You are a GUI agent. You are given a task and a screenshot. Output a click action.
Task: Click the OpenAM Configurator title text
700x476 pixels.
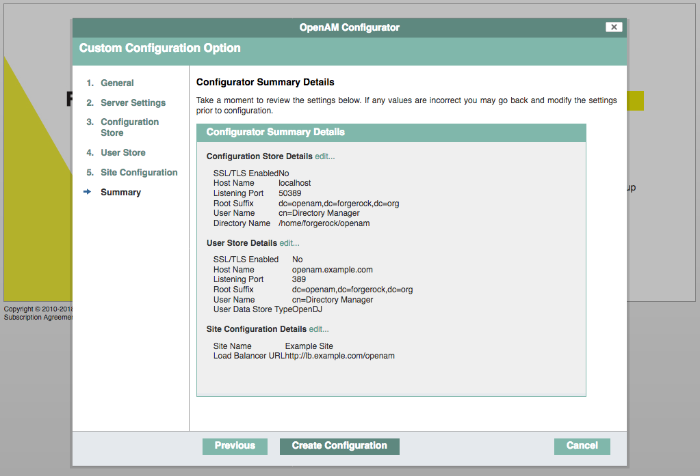coord(350,28)
